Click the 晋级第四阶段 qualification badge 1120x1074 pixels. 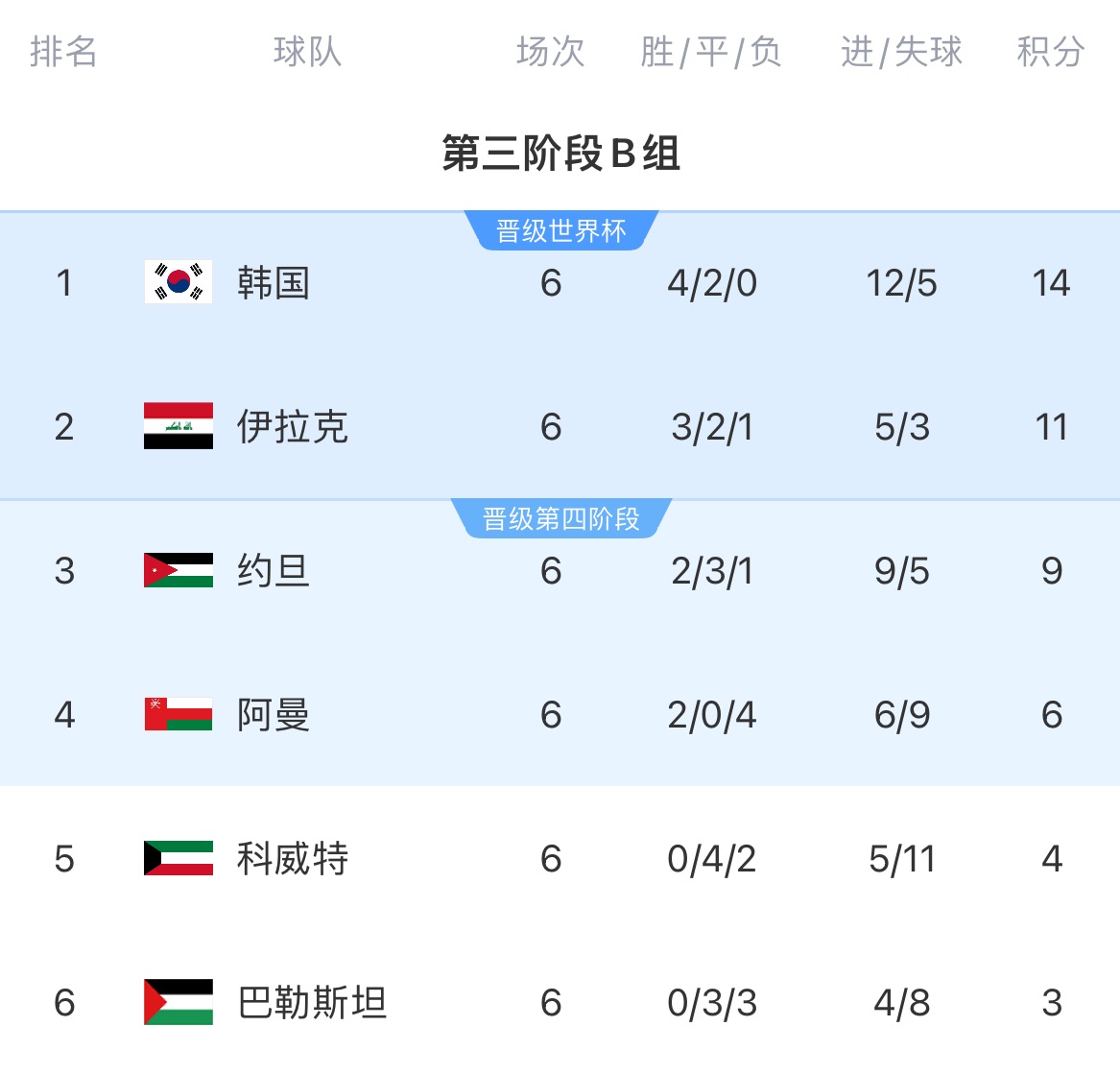[x=560, y=519]
